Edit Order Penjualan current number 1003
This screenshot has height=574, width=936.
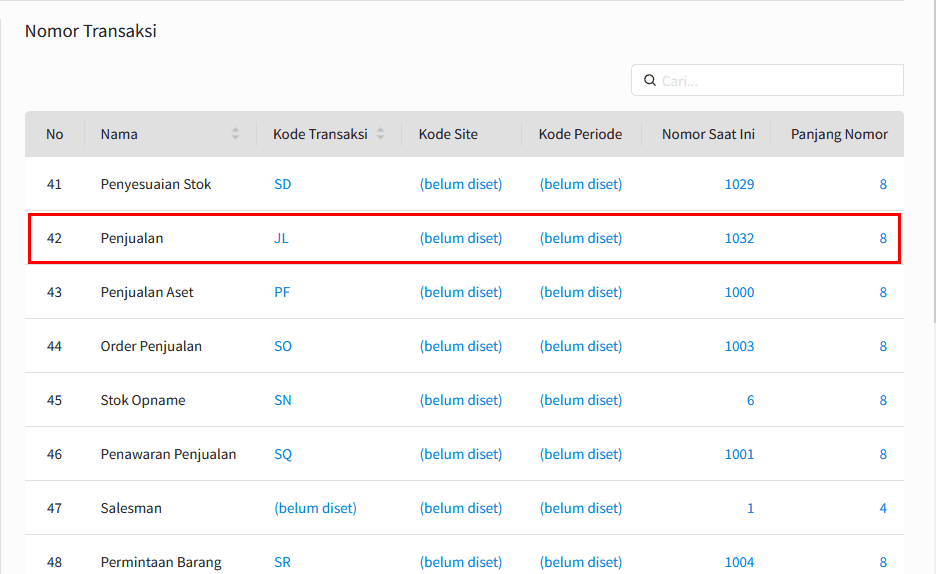(x=739, y=346)
